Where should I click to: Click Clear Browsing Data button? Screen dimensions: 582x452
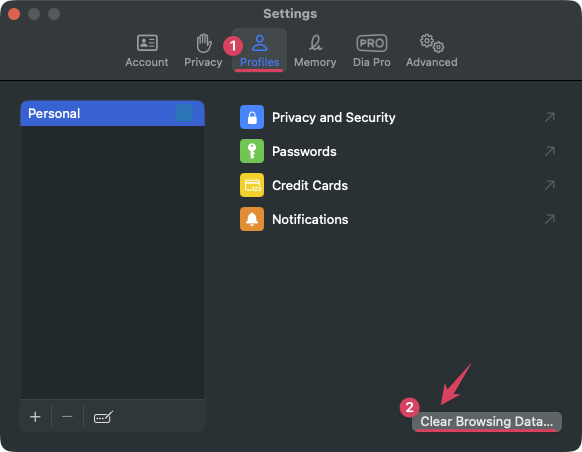click(487, 422)
